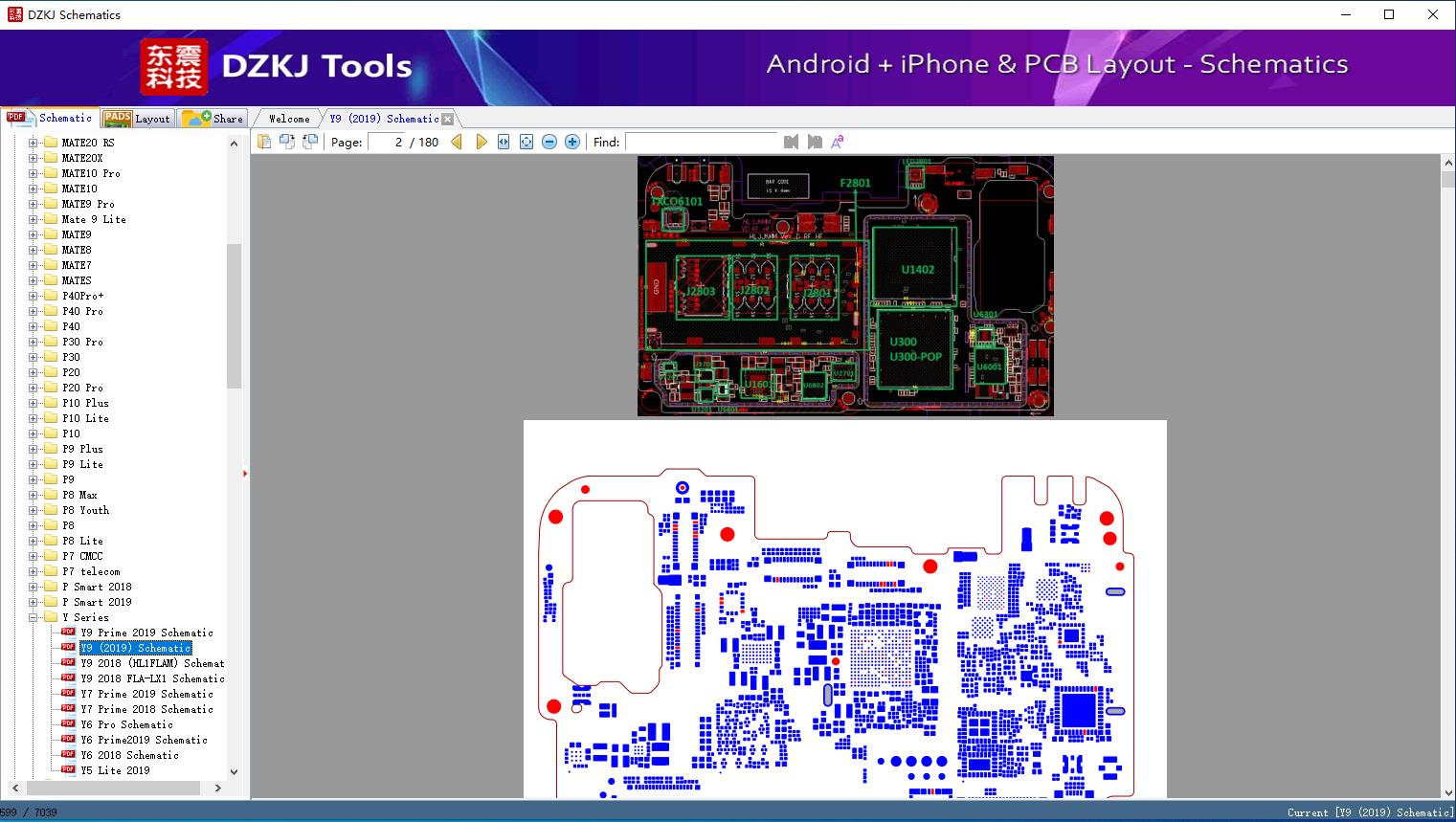The image size is (1456, 822).
Task: Click the folder icon of P40Pro+
Action: point(51,296)
